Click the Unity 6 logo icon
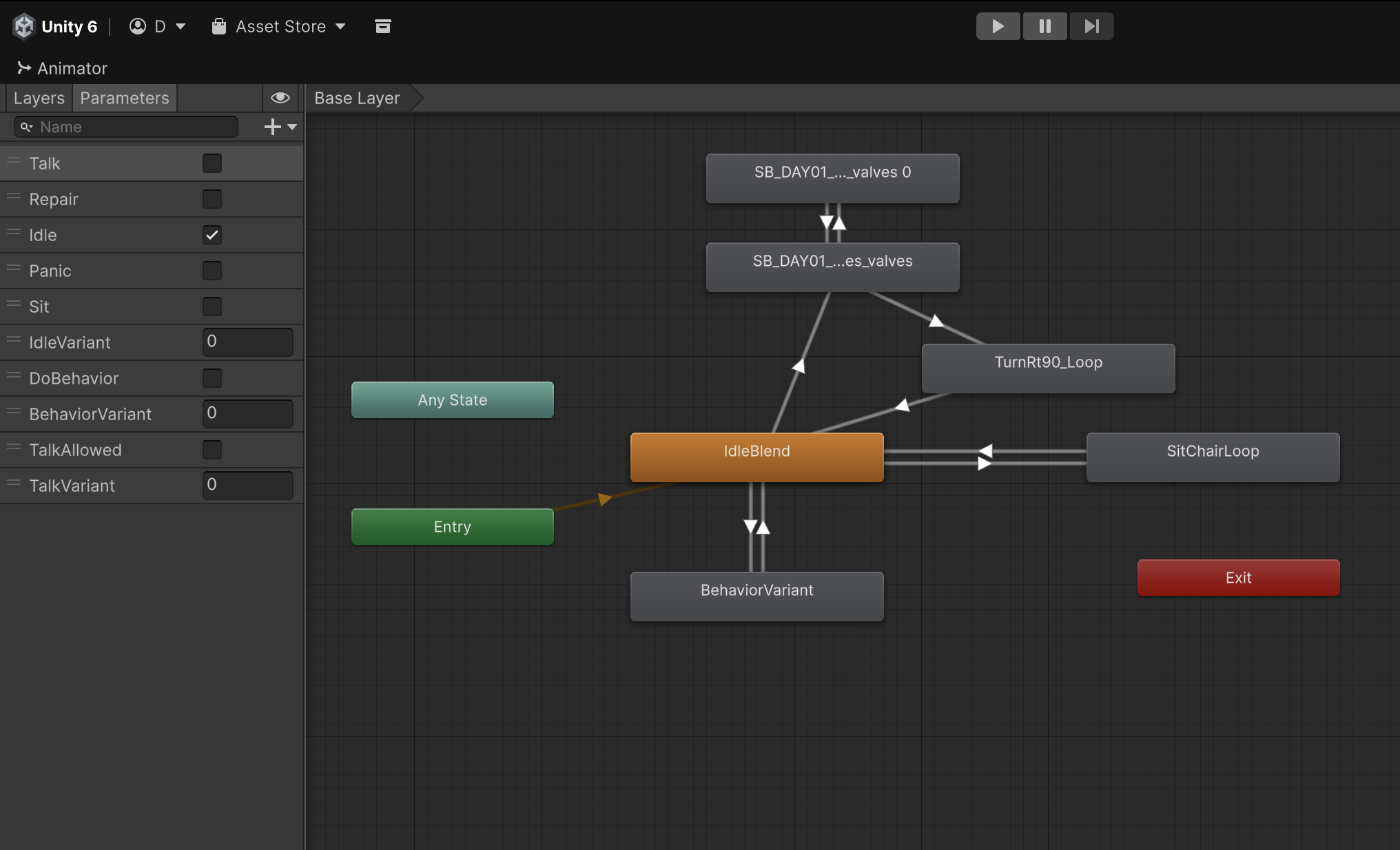This screenshot has height=850, width=1400. click(24, 26)
